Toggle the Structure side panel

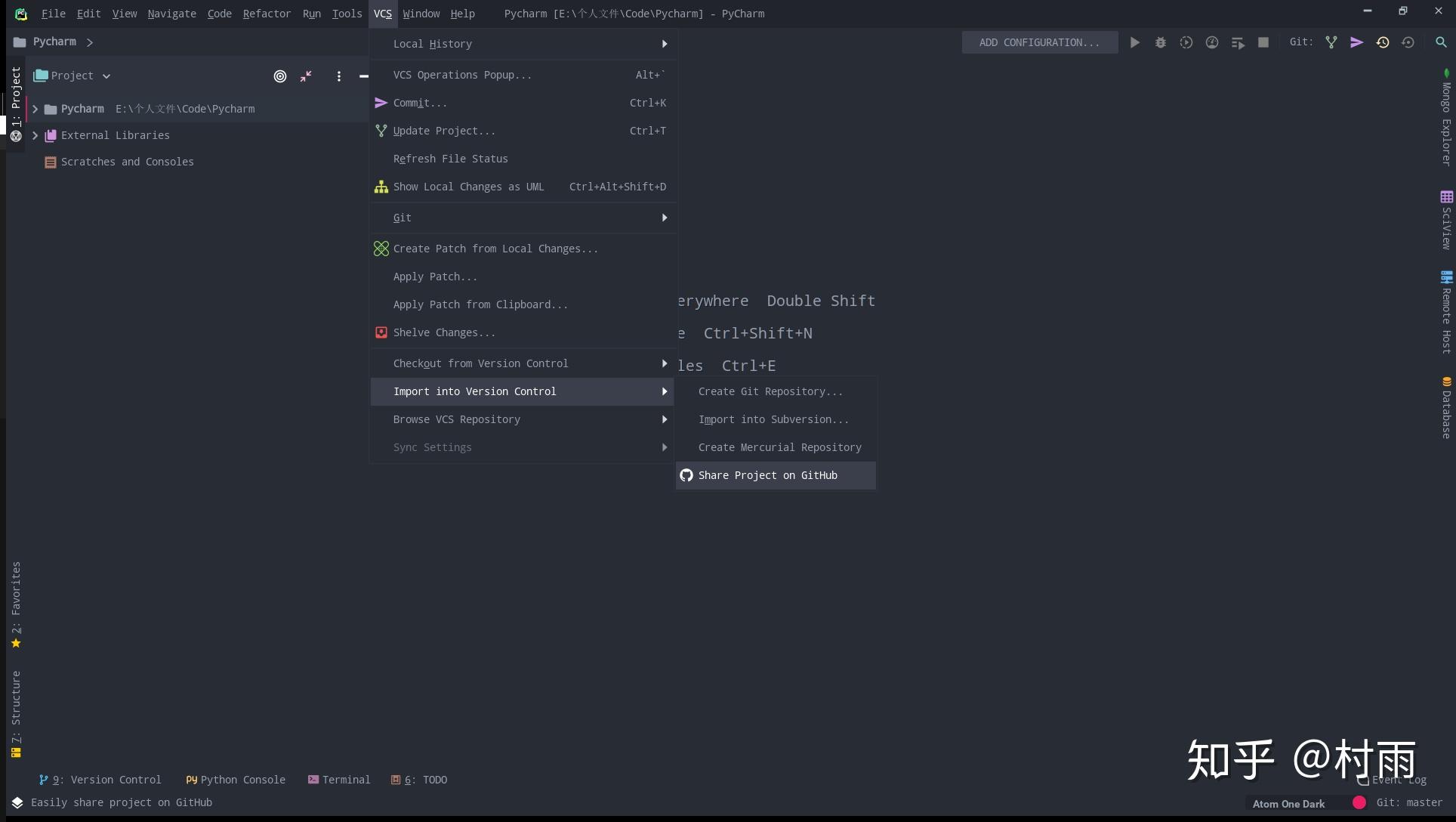coord(16,714)
